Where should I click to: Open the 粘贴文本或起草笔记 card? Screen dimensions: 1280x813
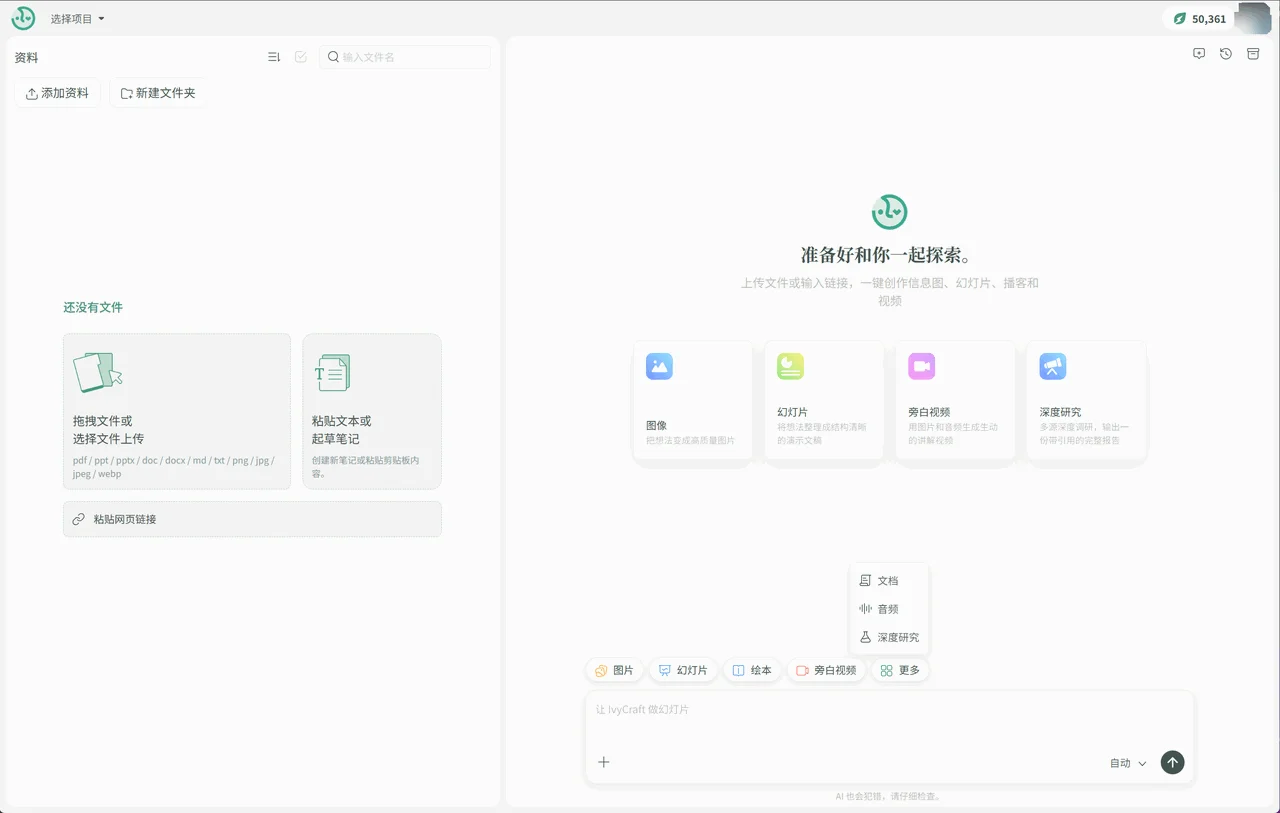[x=372, y=411]
